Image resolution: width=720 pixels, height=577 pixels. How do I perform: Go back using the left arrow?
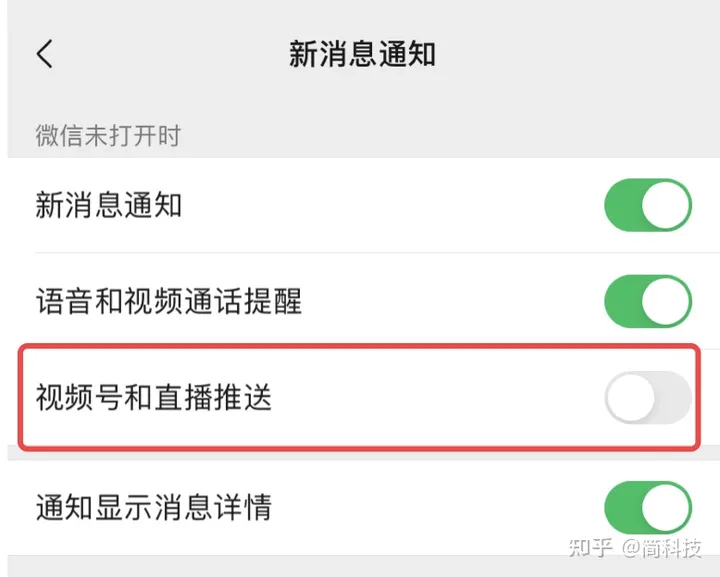pos(45,54)
